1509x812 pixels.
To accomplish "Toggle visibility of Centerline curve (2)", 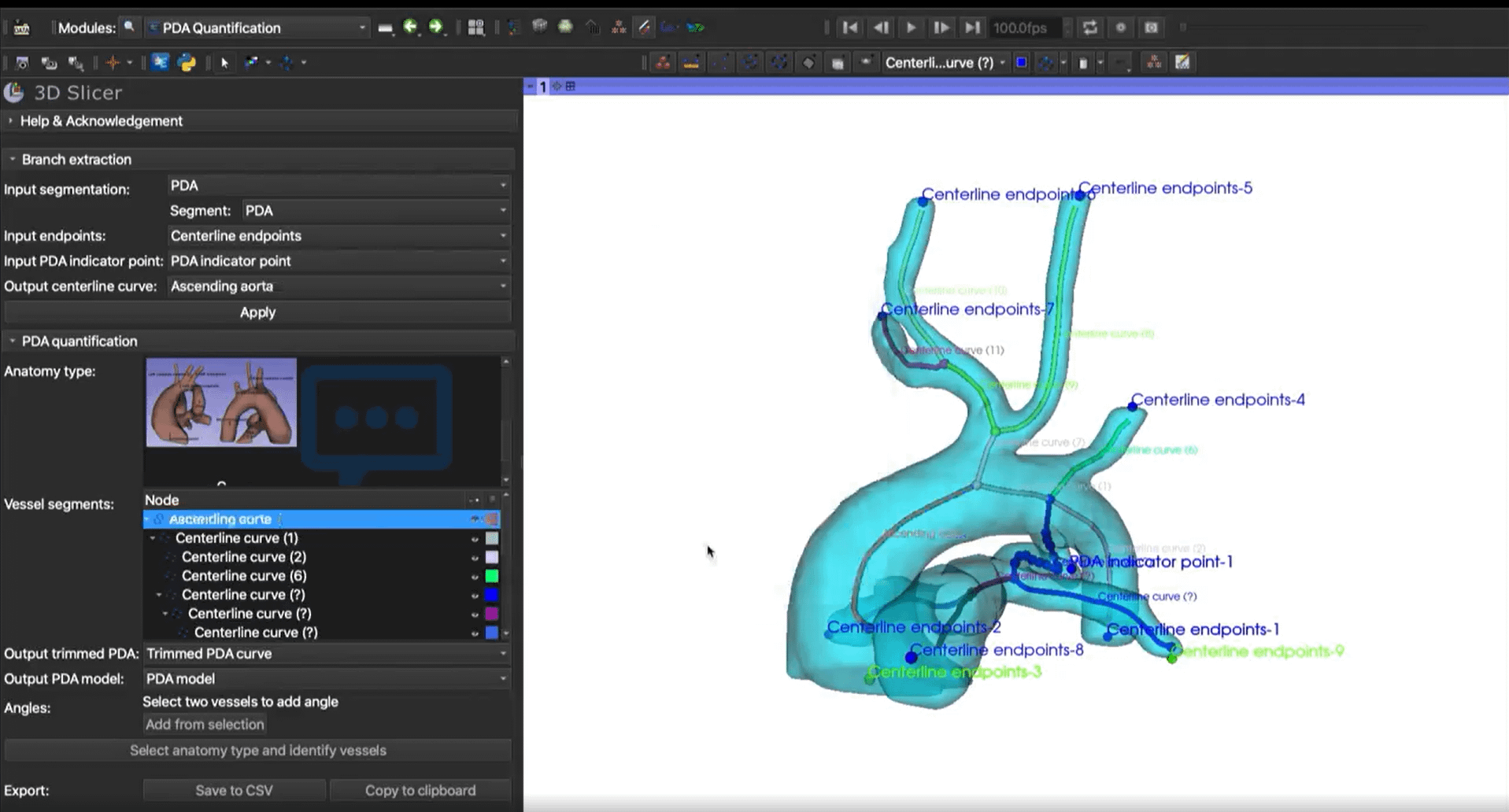I will coord(475,558).
